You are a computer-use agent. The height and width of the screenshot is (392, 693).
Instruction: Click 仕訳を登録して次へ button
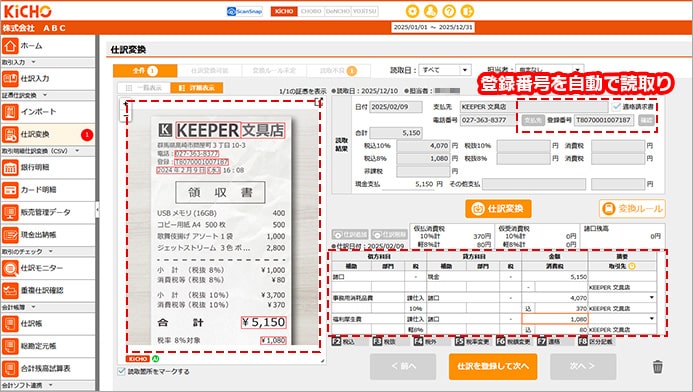[493, 366]
